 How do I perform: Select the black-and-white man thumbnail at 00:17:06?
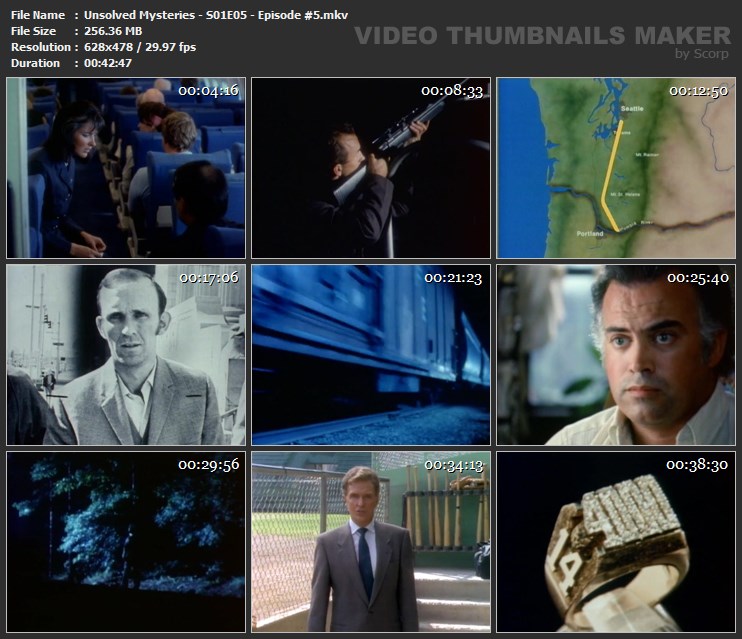[126, 355]
